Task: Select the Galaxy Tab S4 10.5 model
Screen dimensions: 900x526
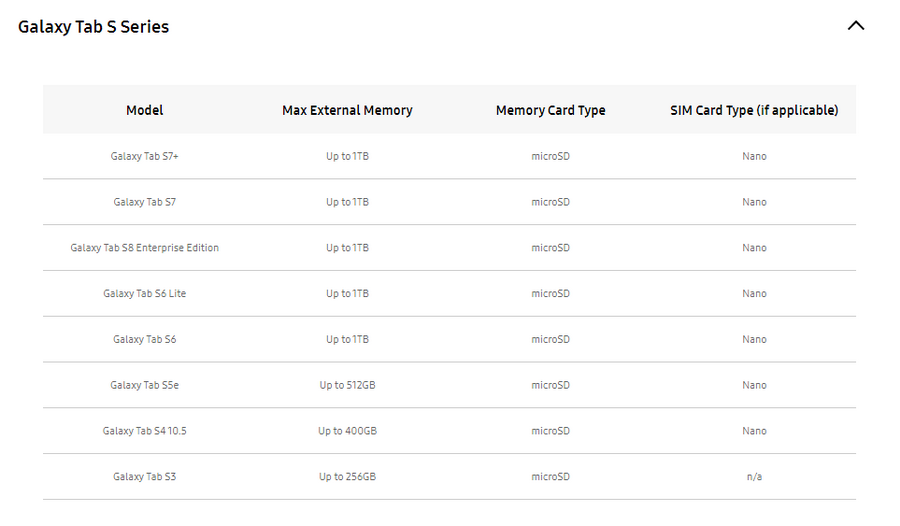Action: pos(144,431)
